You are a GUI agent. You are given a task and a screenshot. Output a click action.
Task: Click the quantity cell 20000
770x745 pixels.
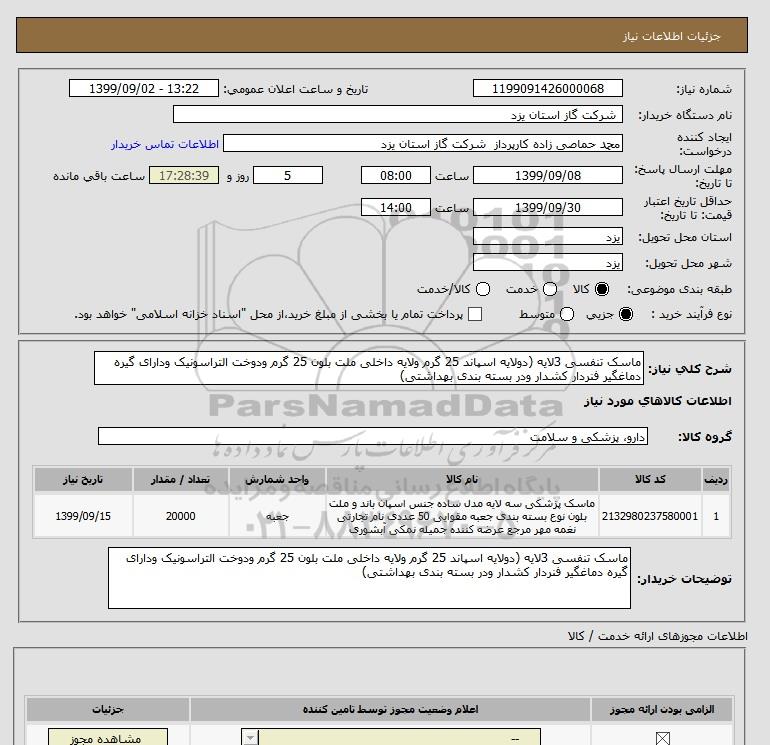[x=181, y=516]
